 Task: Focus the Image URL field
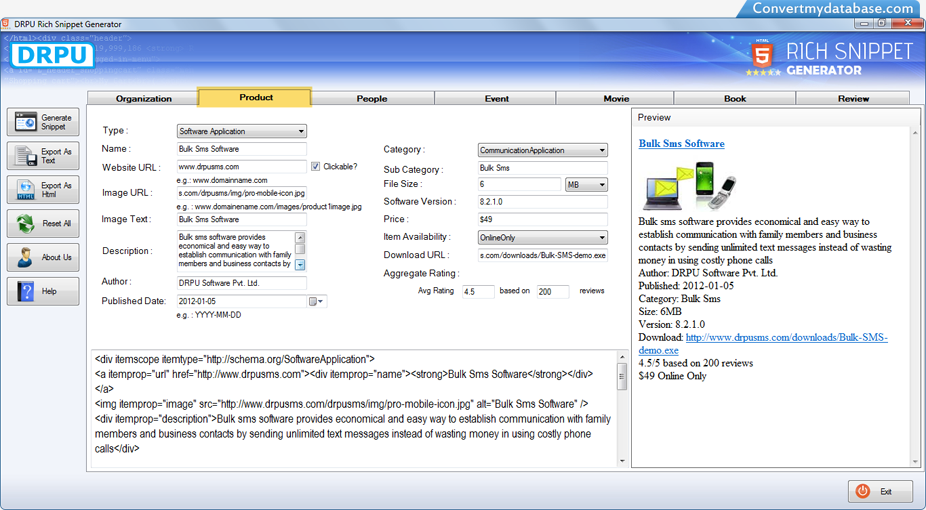click(x=242, y=192)
